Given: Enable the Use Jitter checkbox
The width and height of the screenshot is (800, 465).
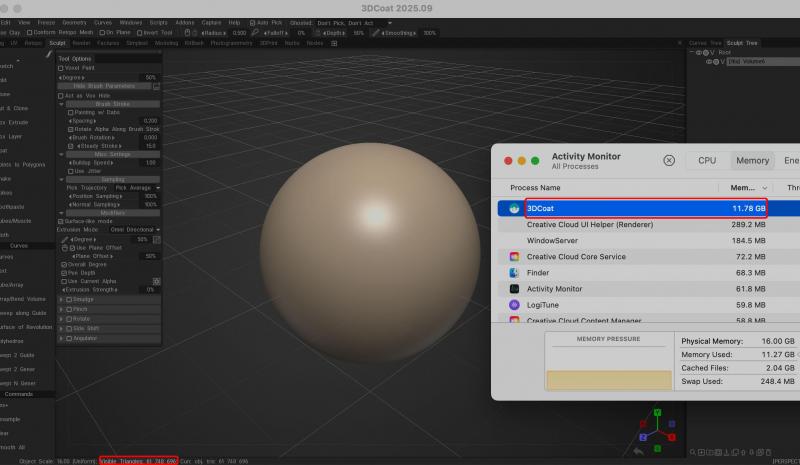Looking at the screenshot, I should click(69, 171).
